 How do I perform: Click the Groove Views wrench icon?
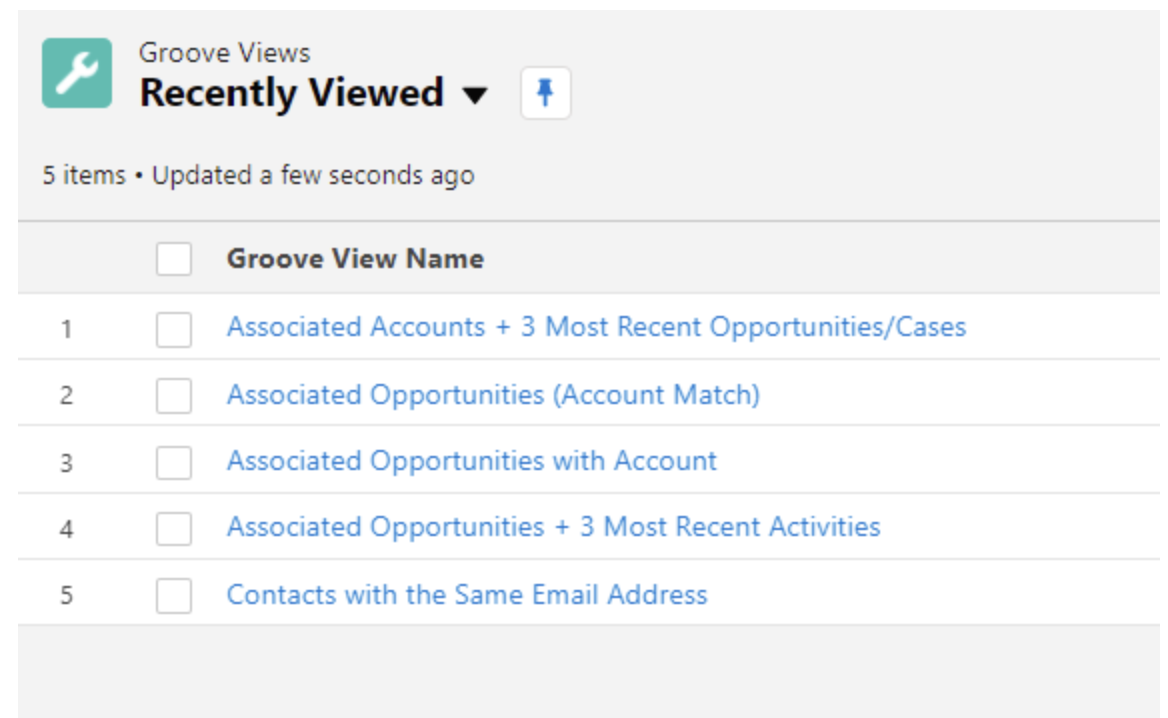point(77,73)
